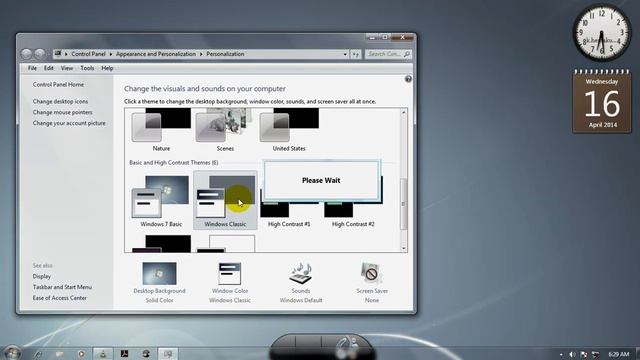Refresh the address bar location
The image size is (640, 360).
[x=356, y=54]
